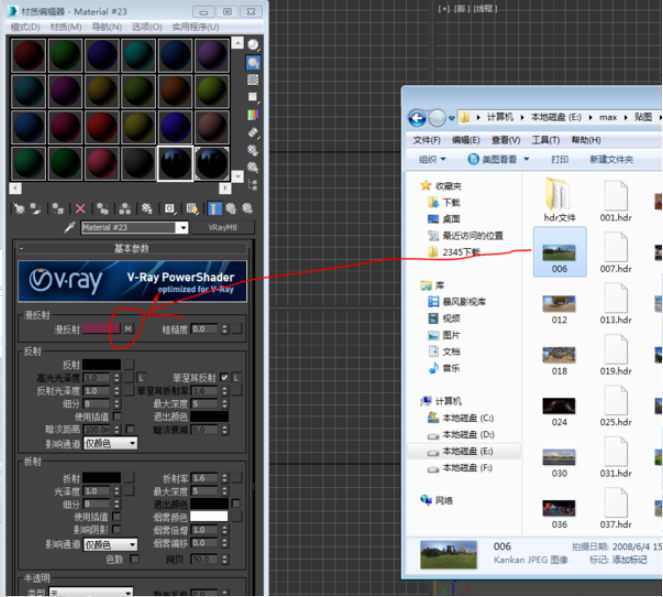The image size is (663, 597).
Task: Toggle the 影响阴影 checkbox
Action: [117, 529]
